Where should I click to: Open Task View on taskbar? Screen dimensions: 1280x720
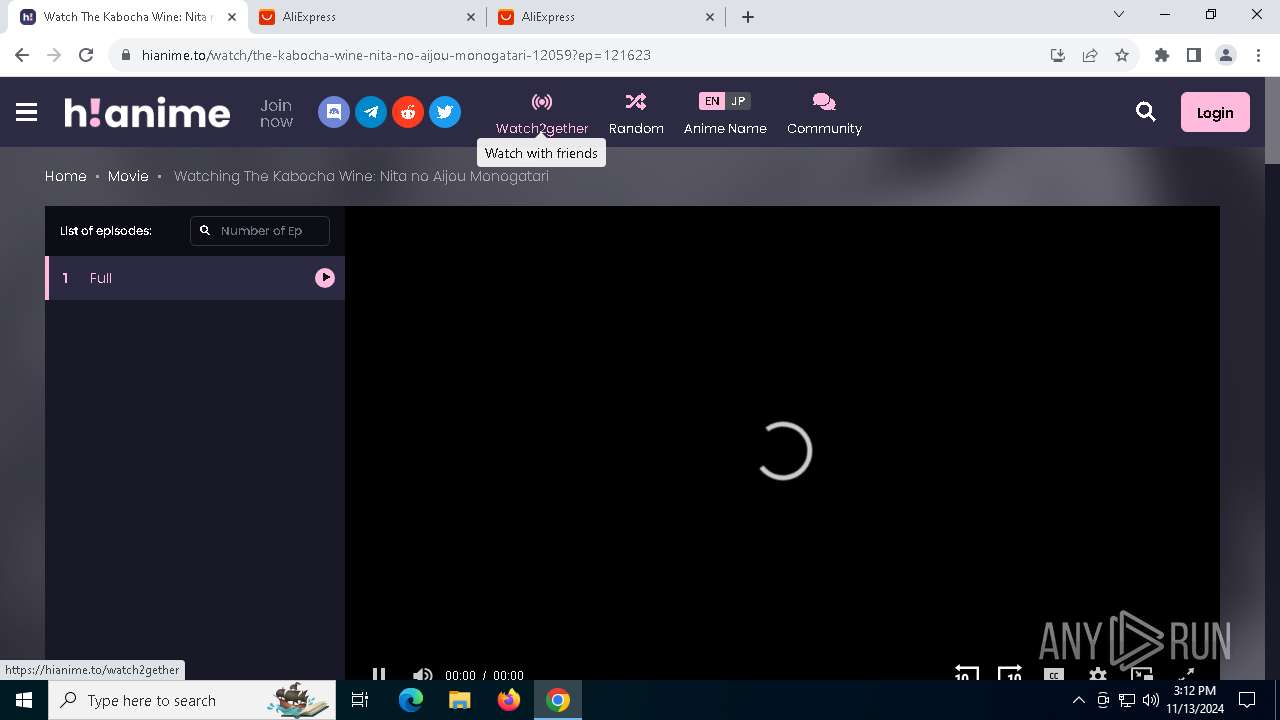pos(360,700)
